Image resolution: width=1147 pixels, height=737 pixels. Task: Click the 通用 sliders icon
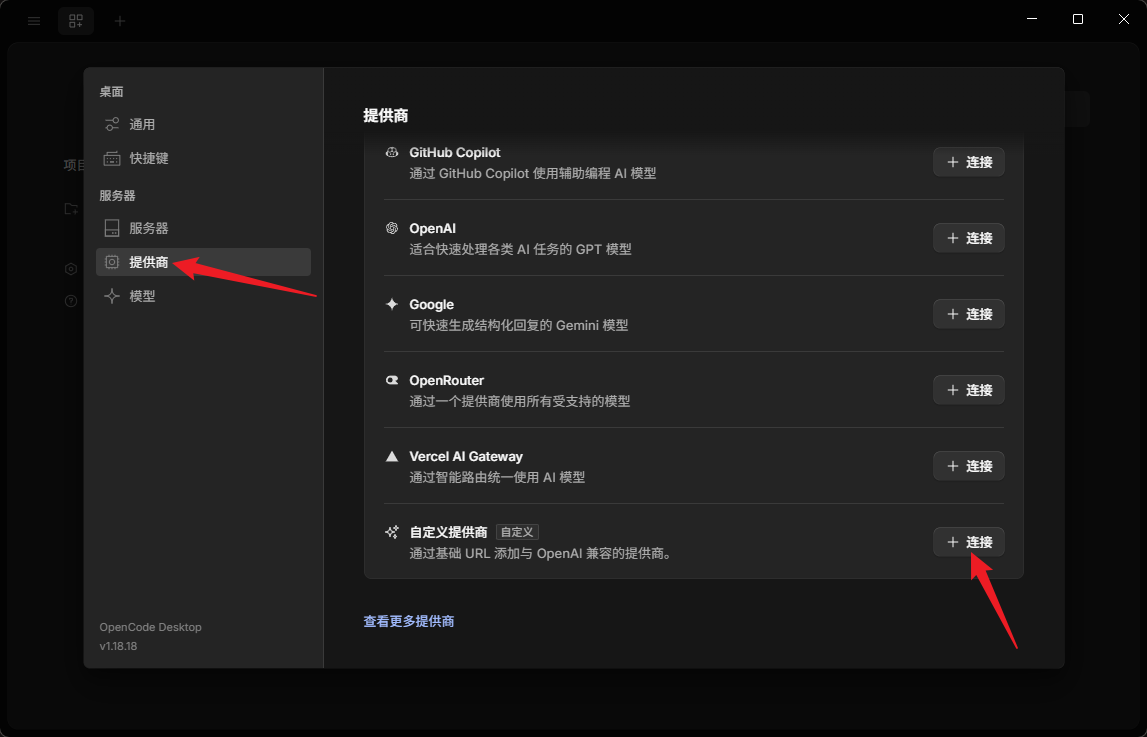pos(112,124)
